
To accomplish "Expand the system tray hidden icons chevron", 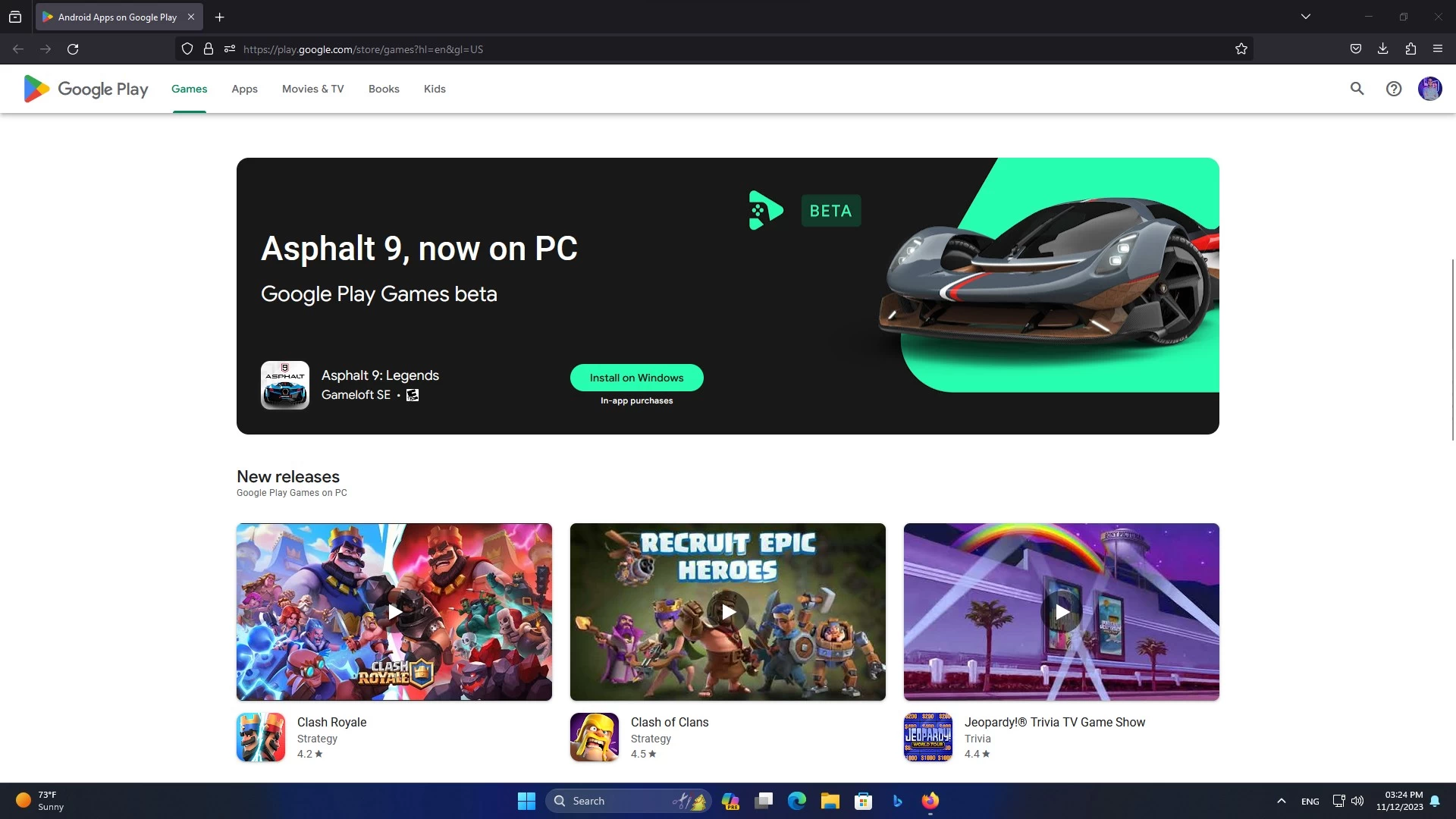I will click(1282, 801).
